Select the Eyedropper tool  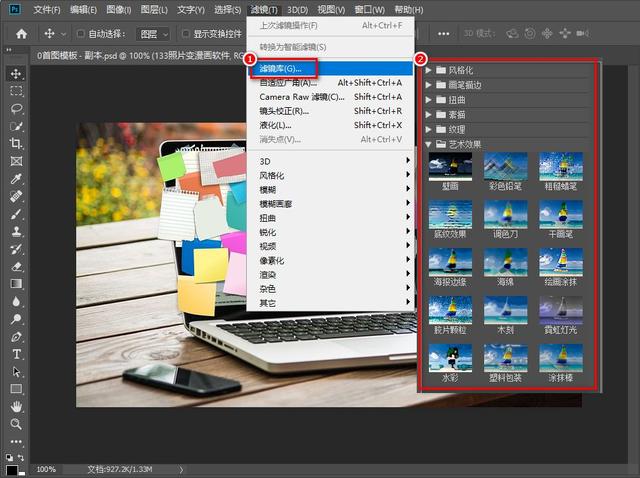[16, 178]
